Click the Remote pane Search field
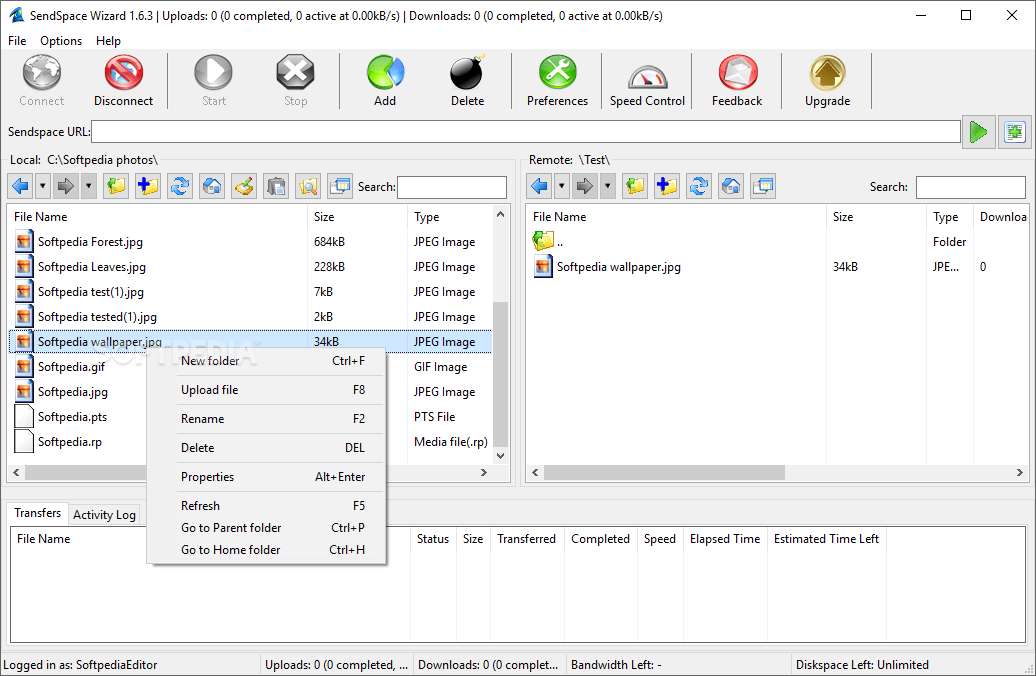The height and width of the screenshot is (676, 1036). pos(971,187)
